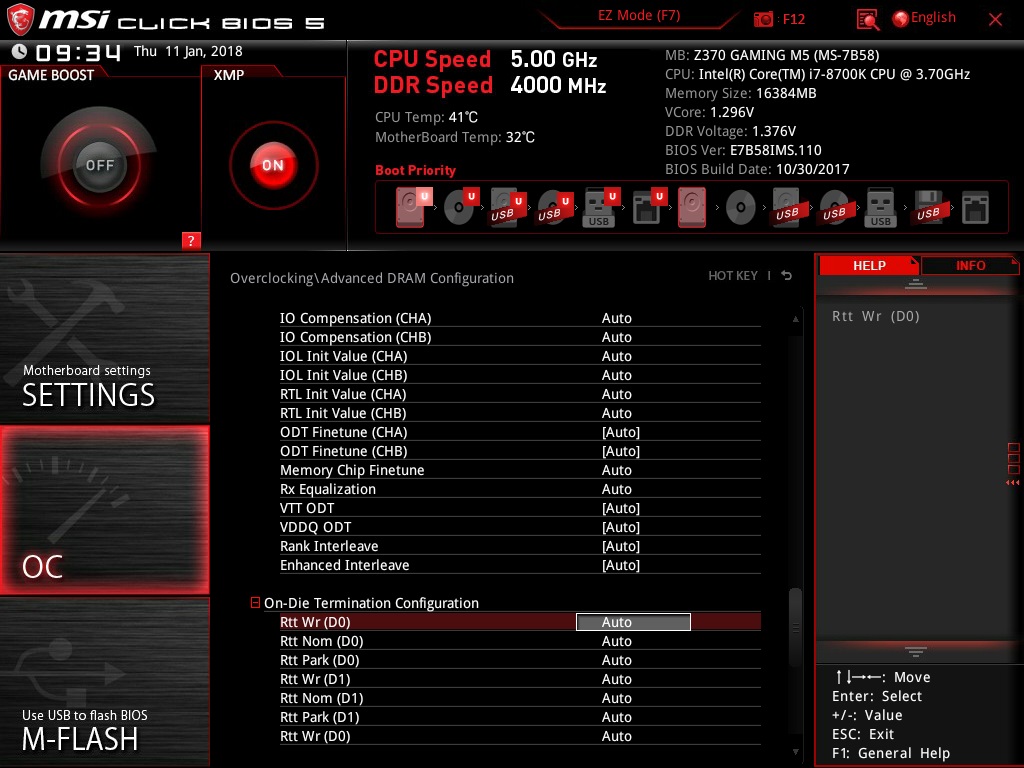Select the UEFI USB key boot icon
The height and width of the screenshot is (768, 1024).
(x=601, y=208)
